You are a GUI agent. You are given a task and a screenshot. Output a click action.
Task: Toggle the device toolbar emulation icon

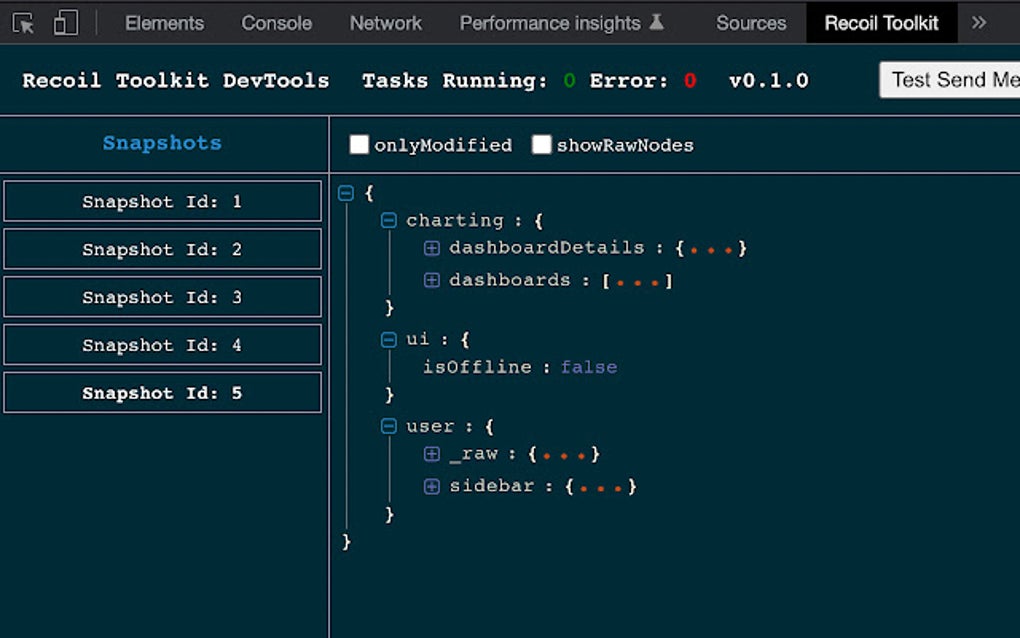click(65, 22)
